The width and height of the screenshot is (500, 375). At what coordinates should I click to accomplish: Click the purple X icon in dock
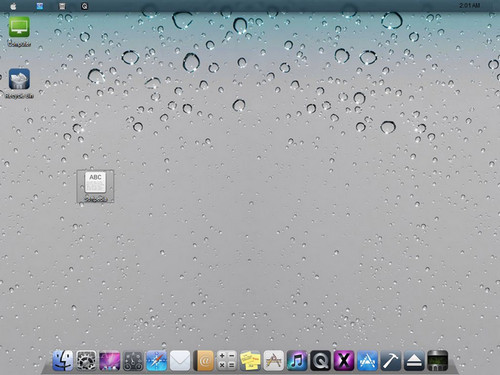(344, 360)
